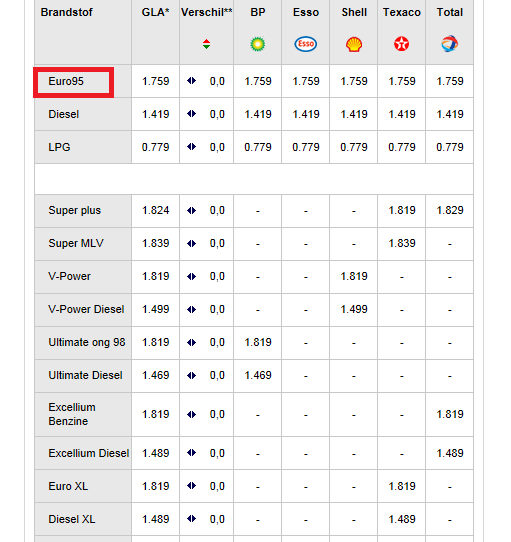Click the Verschil** column header text

pyautogui.click(x=206, y=12)
